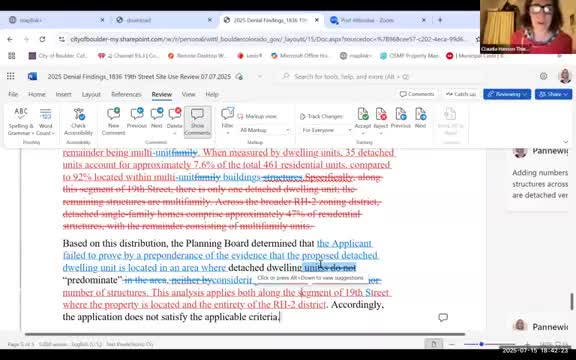This screenshot has width=576, height=360.
Task: Open the Layout tab
Action: (x=91, y=94)
